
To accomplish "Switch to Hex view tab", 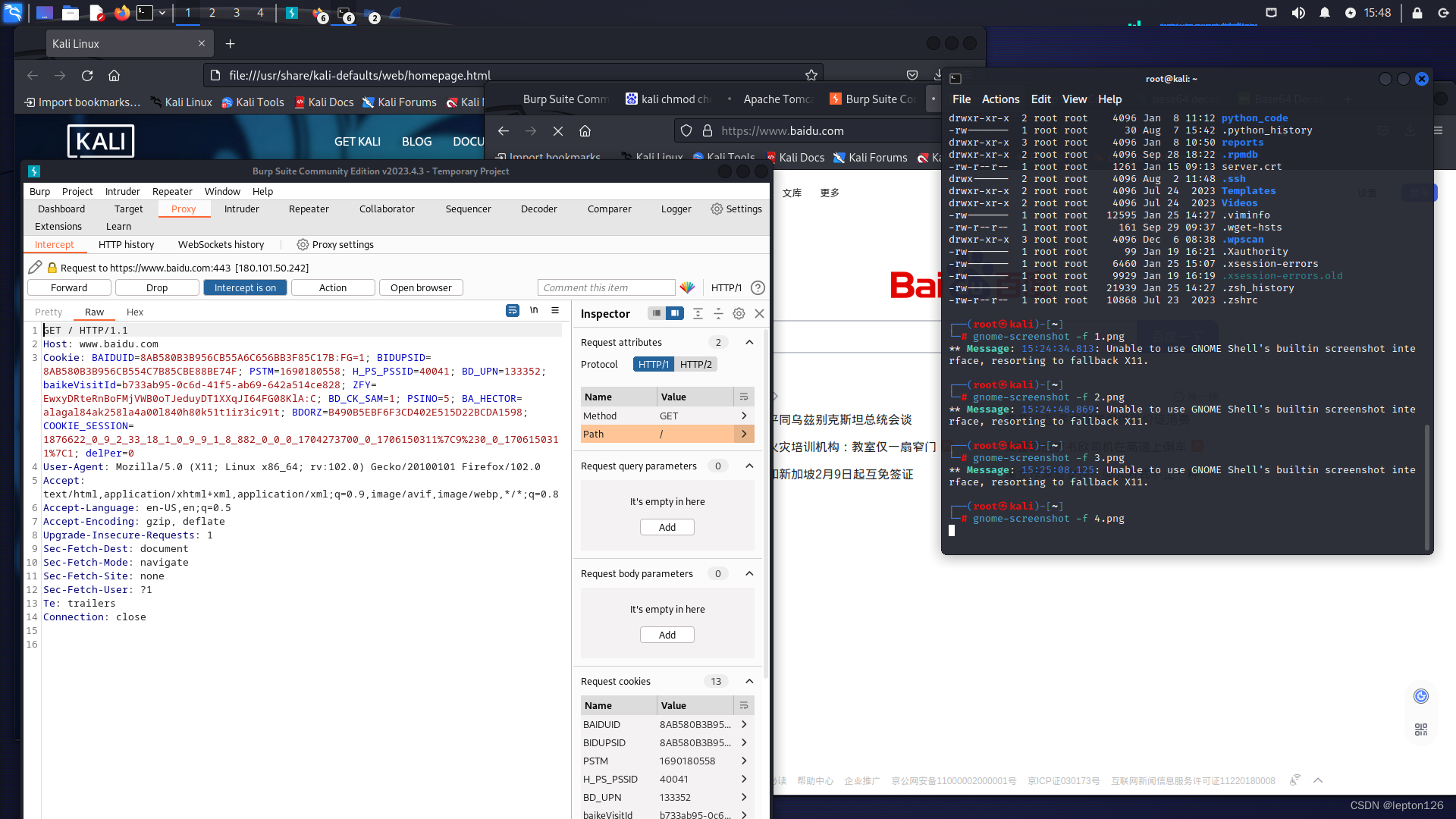I will click(x=135, y=312).
